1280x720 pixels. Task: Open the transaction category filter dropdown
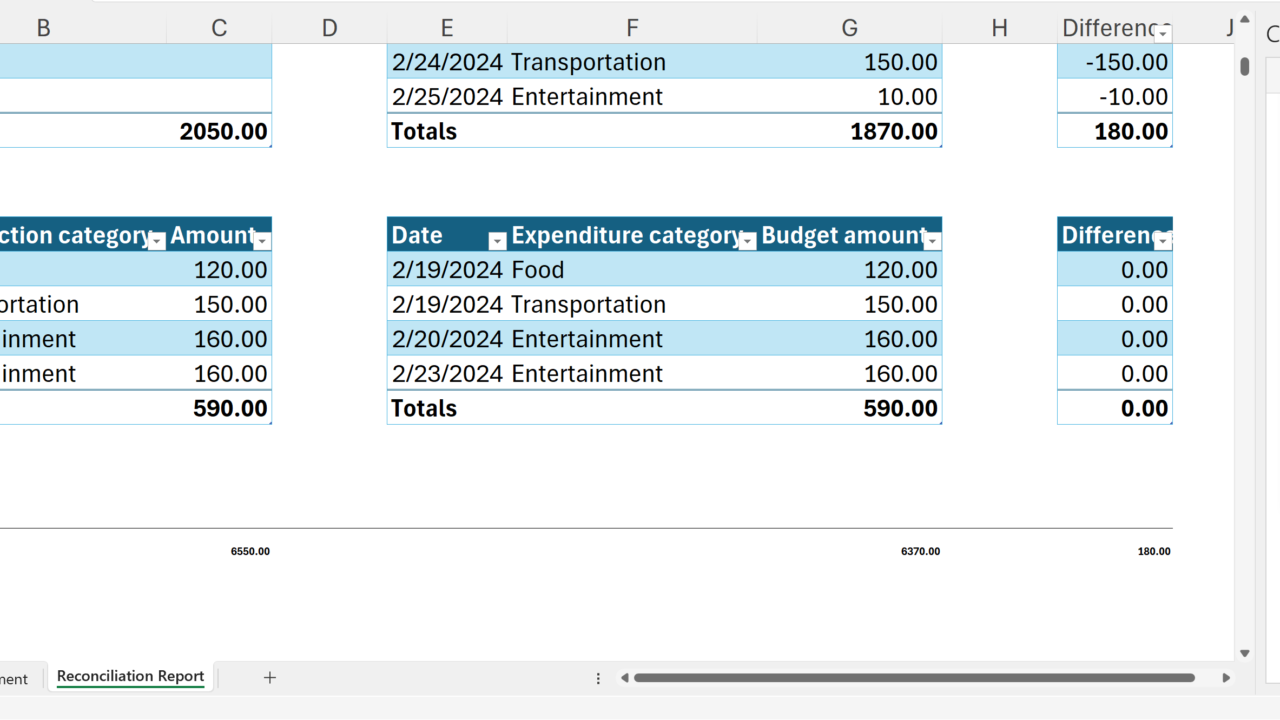pyautogui.click(x=157, y=241)
